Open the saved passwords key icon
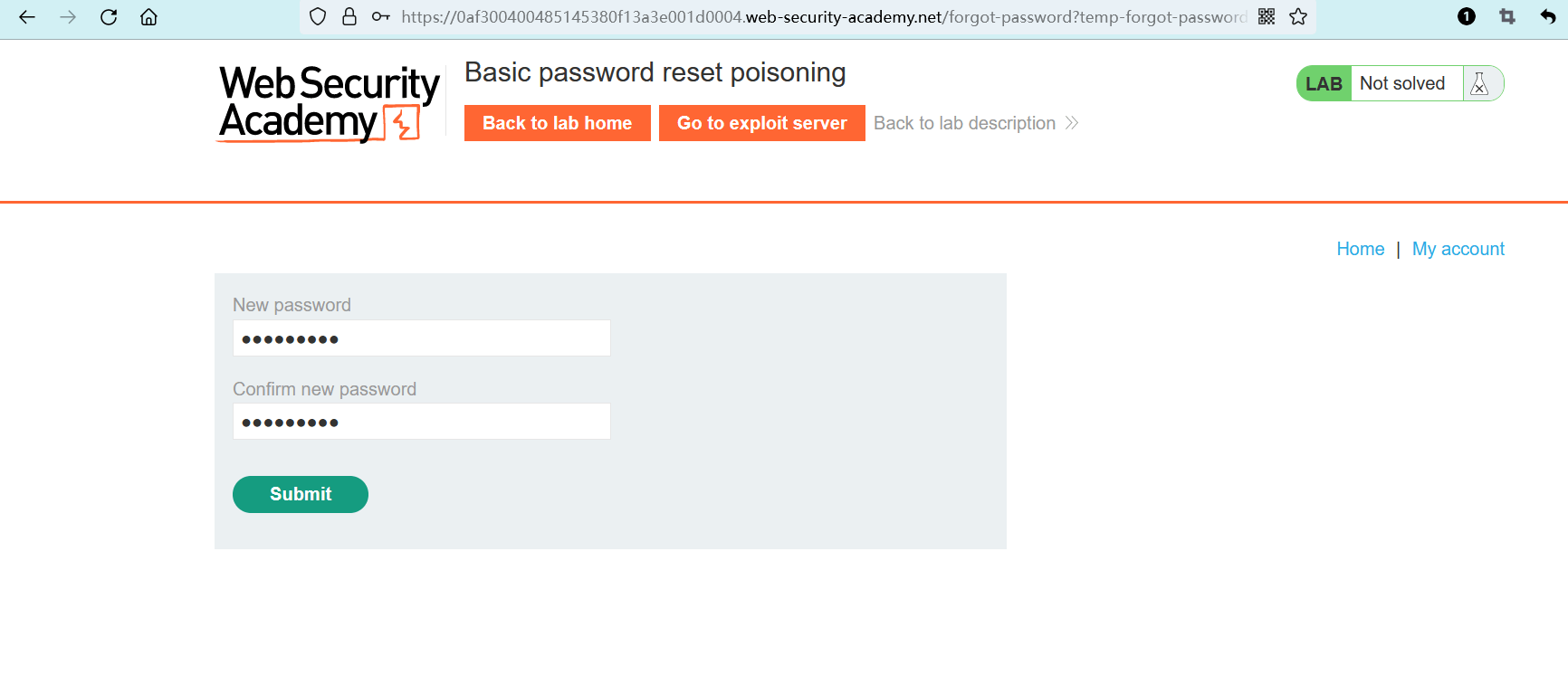Viewport: 1568px width, 675px height. point(381,17)
